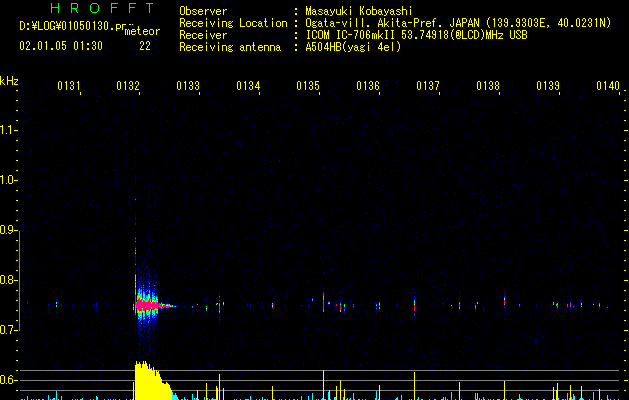Click the Receiver label

pos(203,35)
